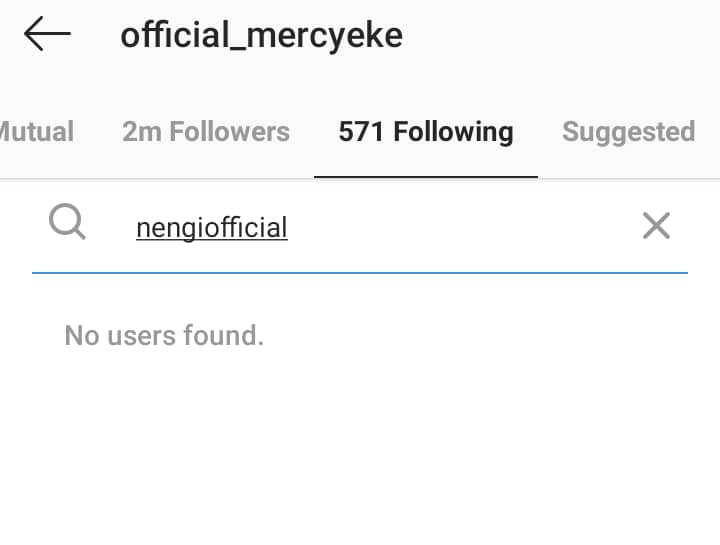Show the Suggested tab
Viewport: 720px width, 545px height.
[x=628, y=132]
